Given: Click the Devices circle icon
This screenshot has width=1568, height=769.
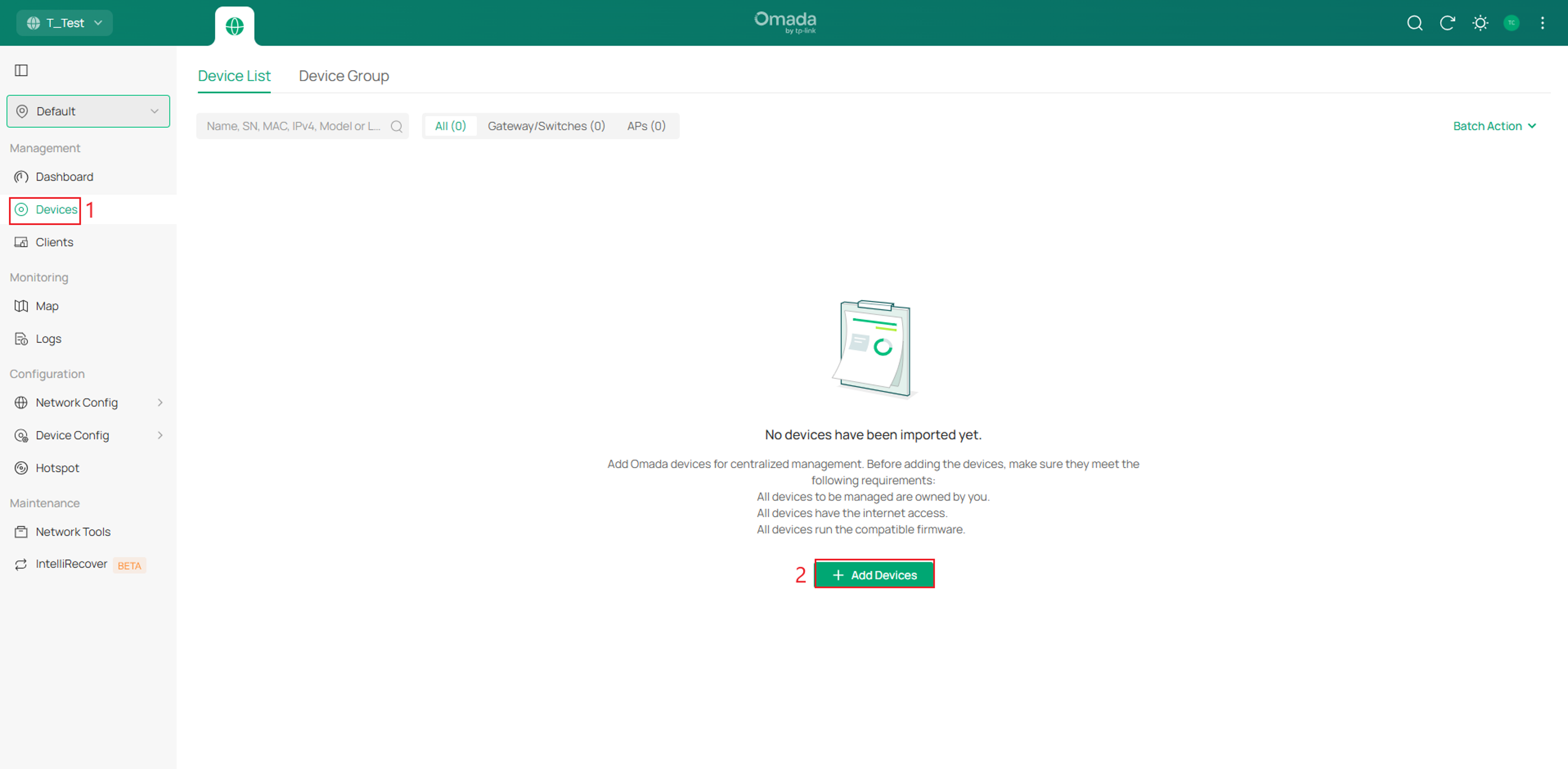Looking at the screenshot, I should coord(21,209).
